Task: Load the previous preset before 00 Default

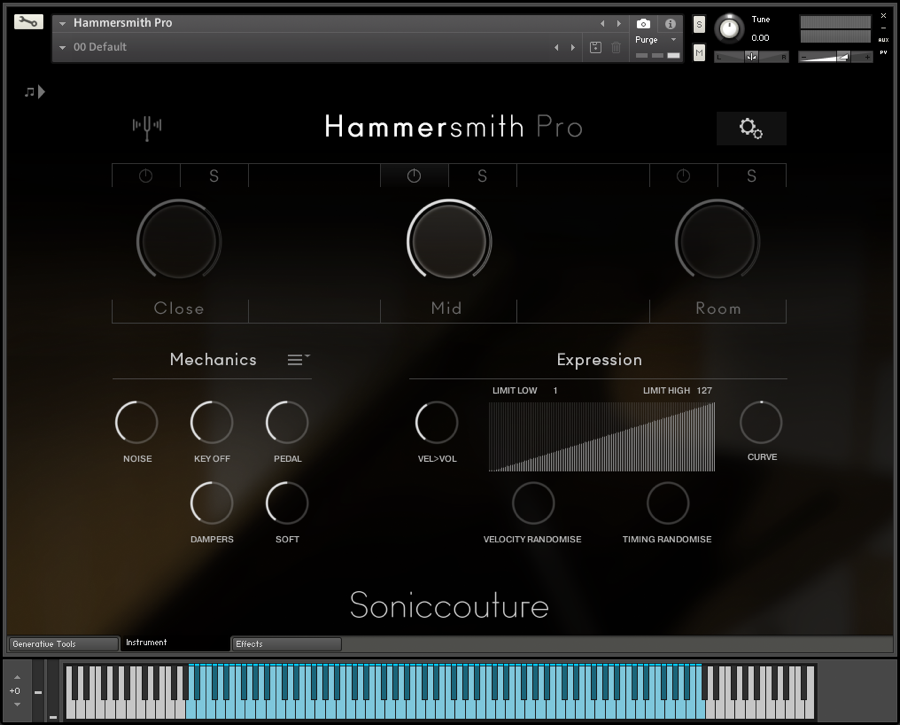Action: click(556, 48)
